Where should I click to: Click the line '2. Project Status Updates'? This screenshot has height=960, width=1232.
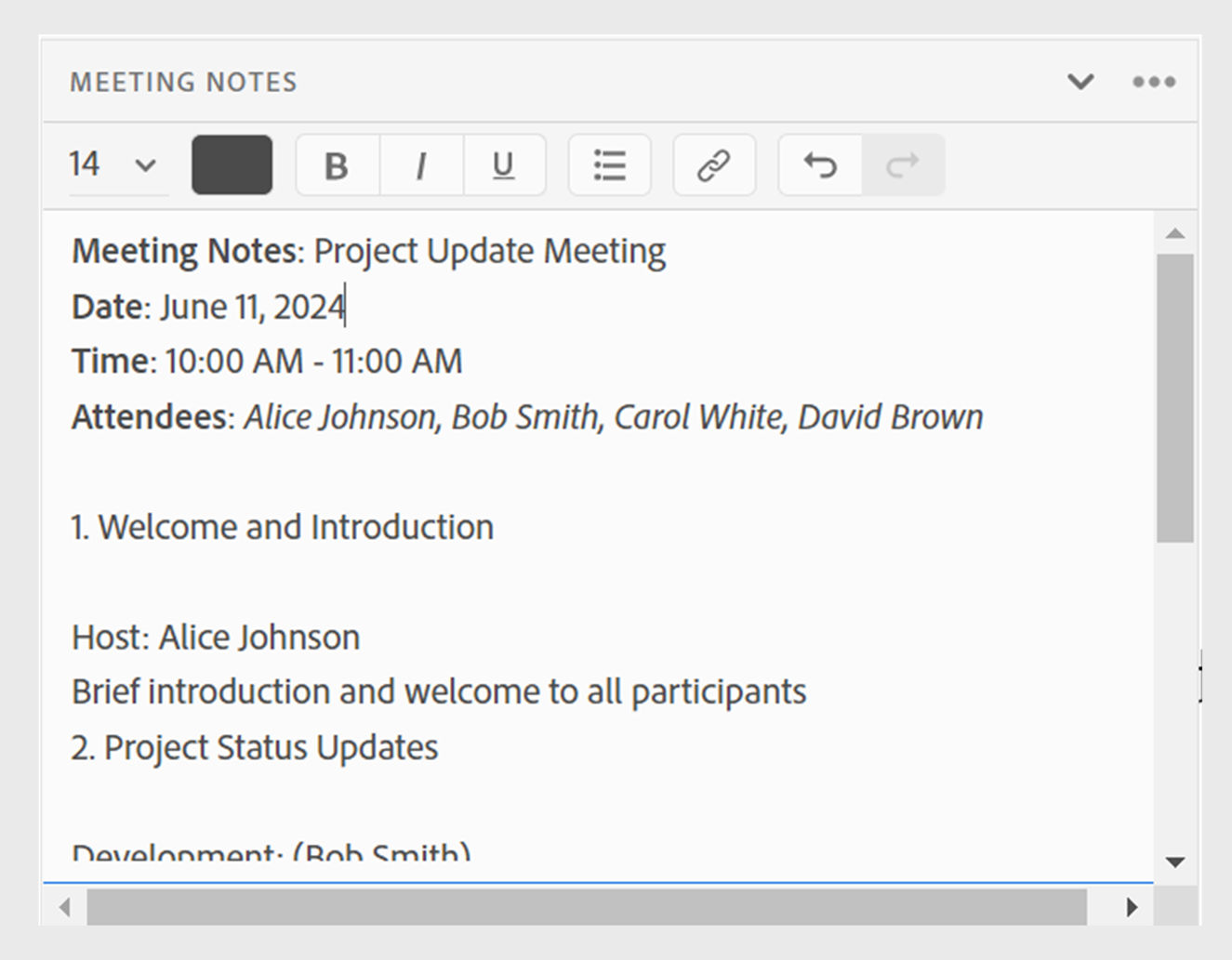pos(255,748)
